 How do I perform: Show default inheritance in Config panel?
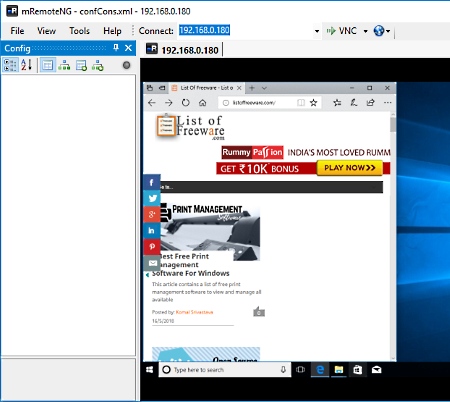(x=97, y=65)
